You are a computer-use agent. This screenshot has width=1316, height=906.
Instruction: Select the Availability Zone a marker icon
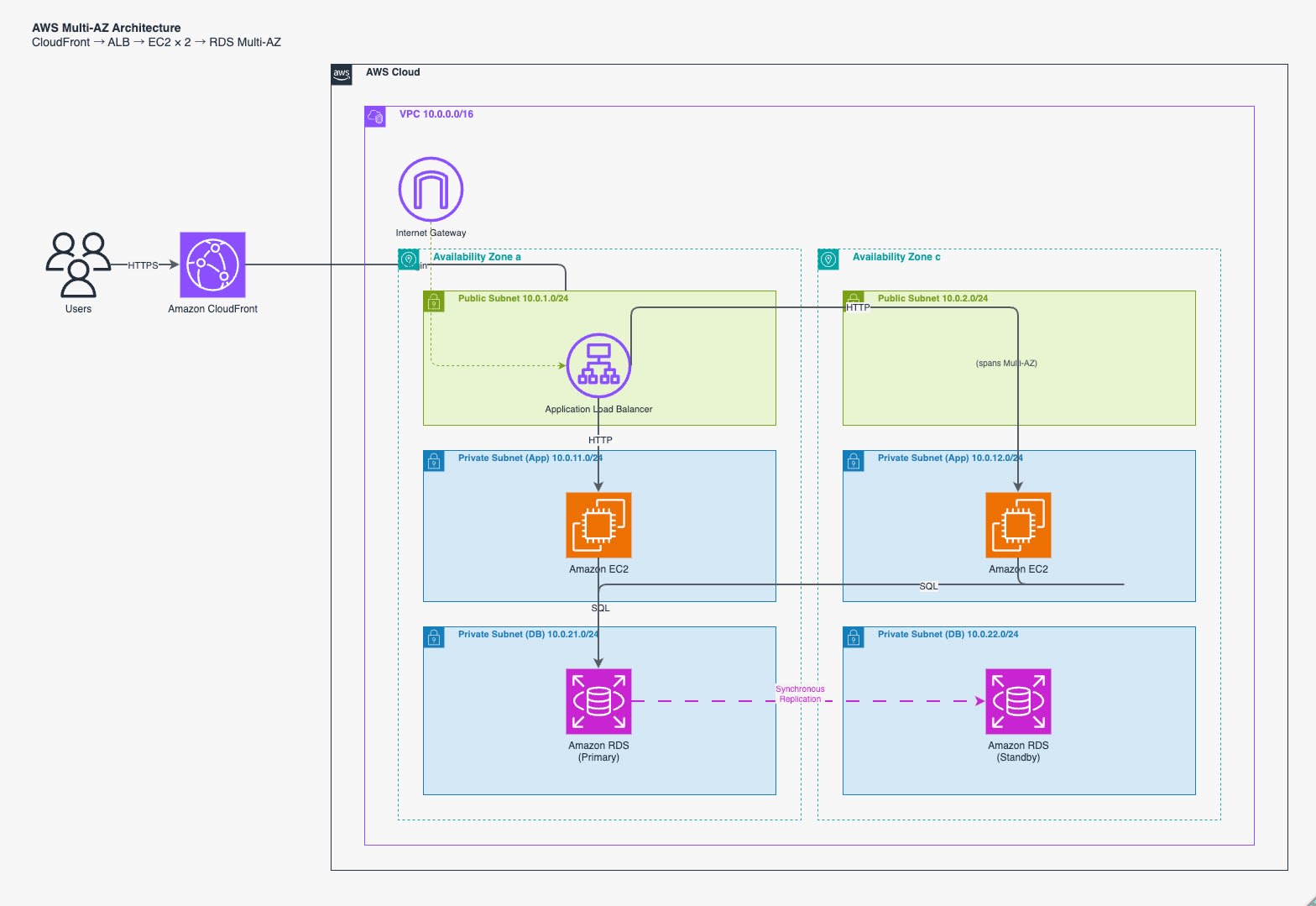pyautogui.click(x=409, y=259)
